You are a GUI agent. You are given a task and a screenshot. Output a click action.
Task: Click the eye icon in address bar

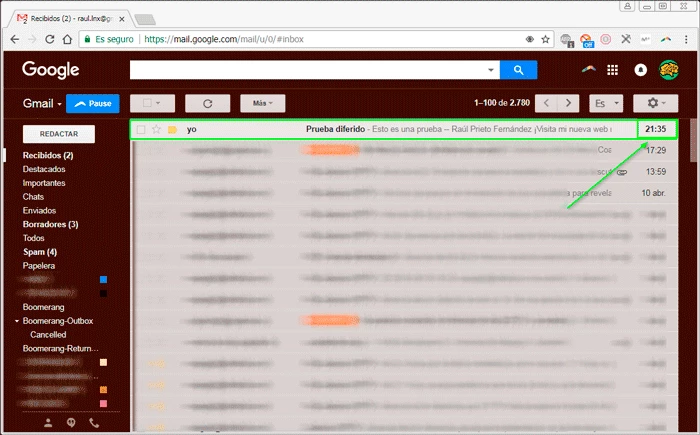coord(529,39)
